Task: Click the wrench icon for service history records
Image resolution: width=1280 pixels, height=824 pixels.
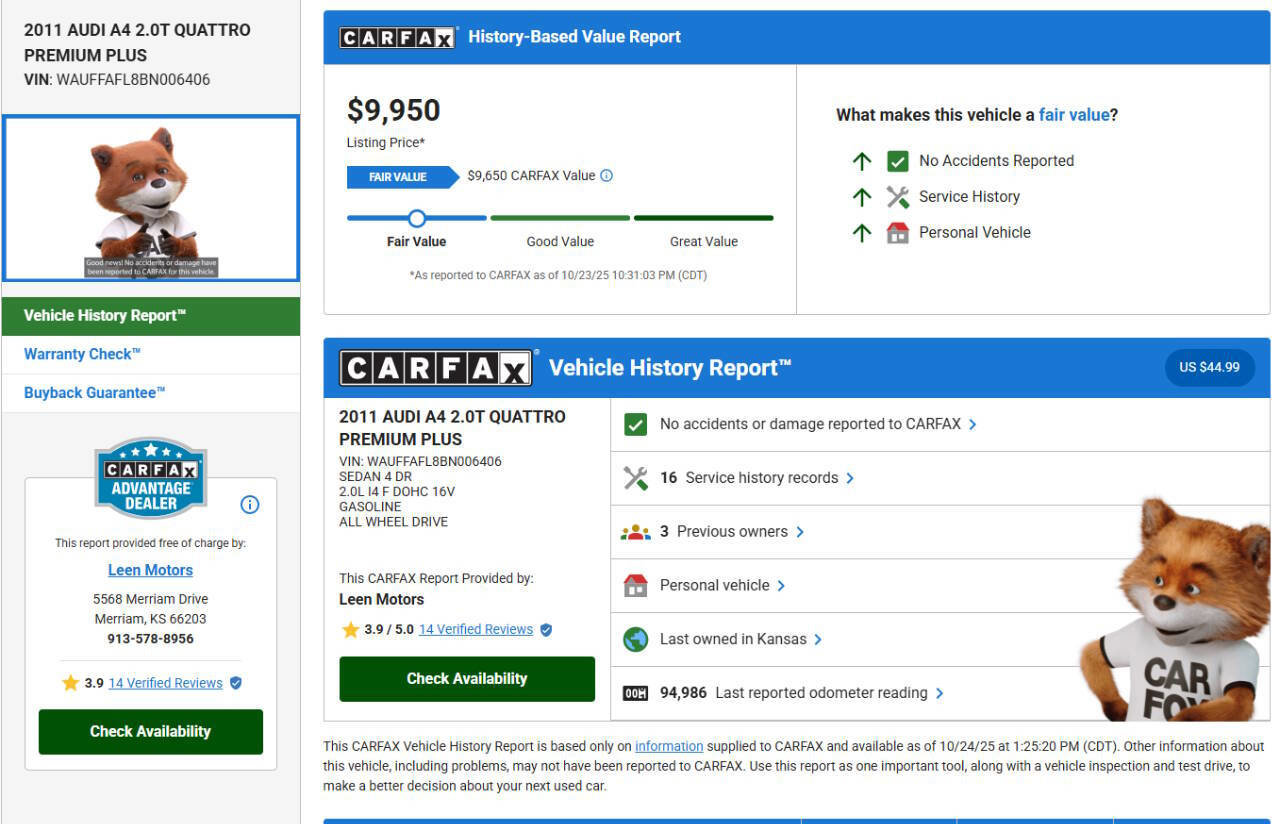Action: coord(635,478)
